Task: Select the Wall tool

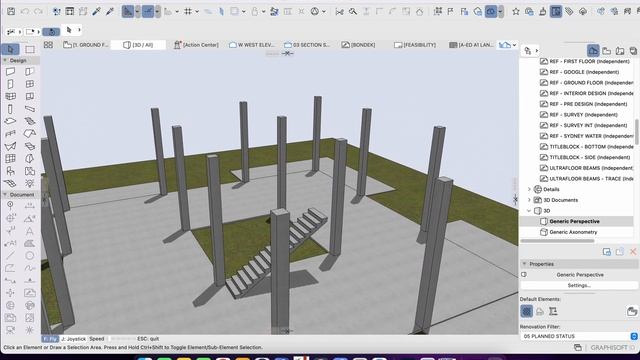Action: tap(10, 71)
